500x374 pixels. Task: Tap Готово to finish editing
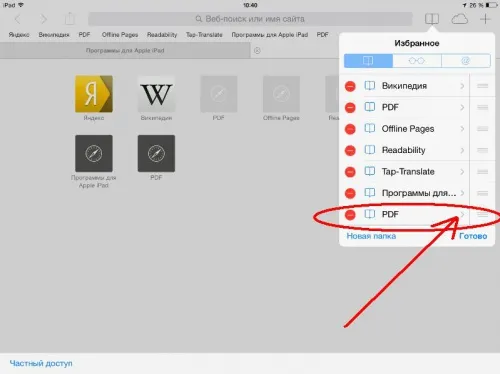[473, 236]
